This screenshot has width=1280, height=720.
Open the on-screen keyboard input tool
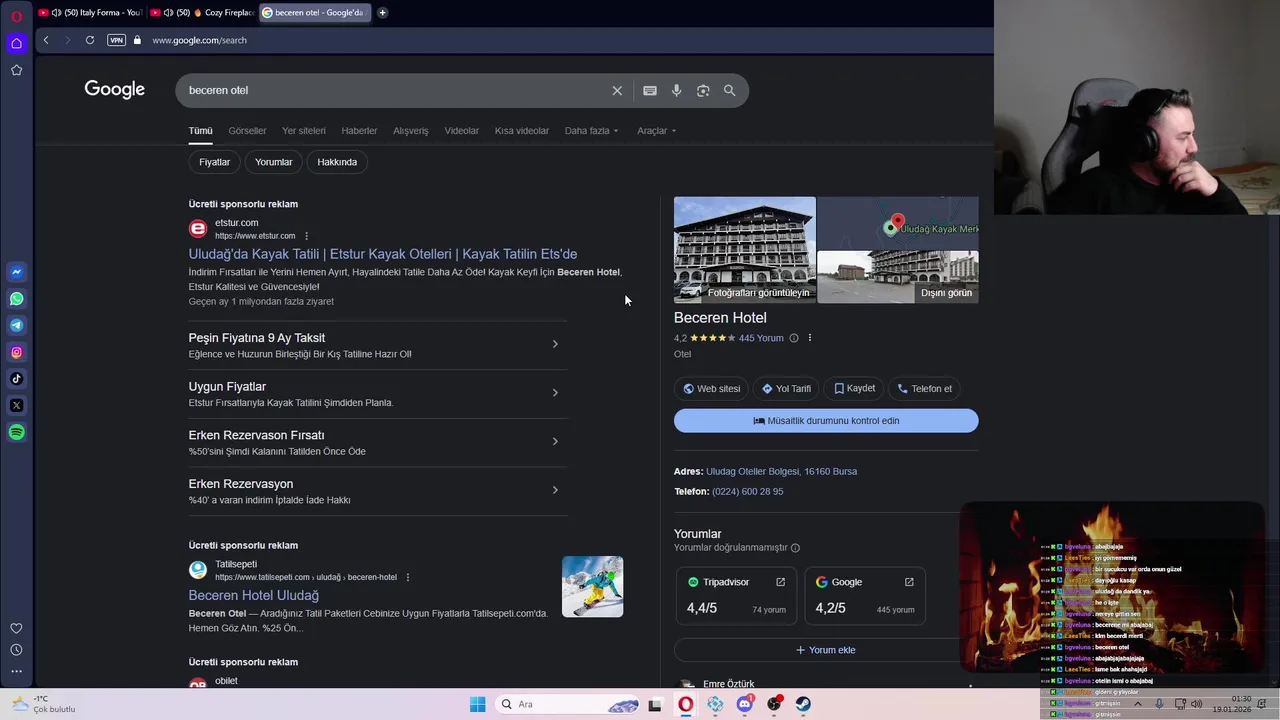[650, 90]
